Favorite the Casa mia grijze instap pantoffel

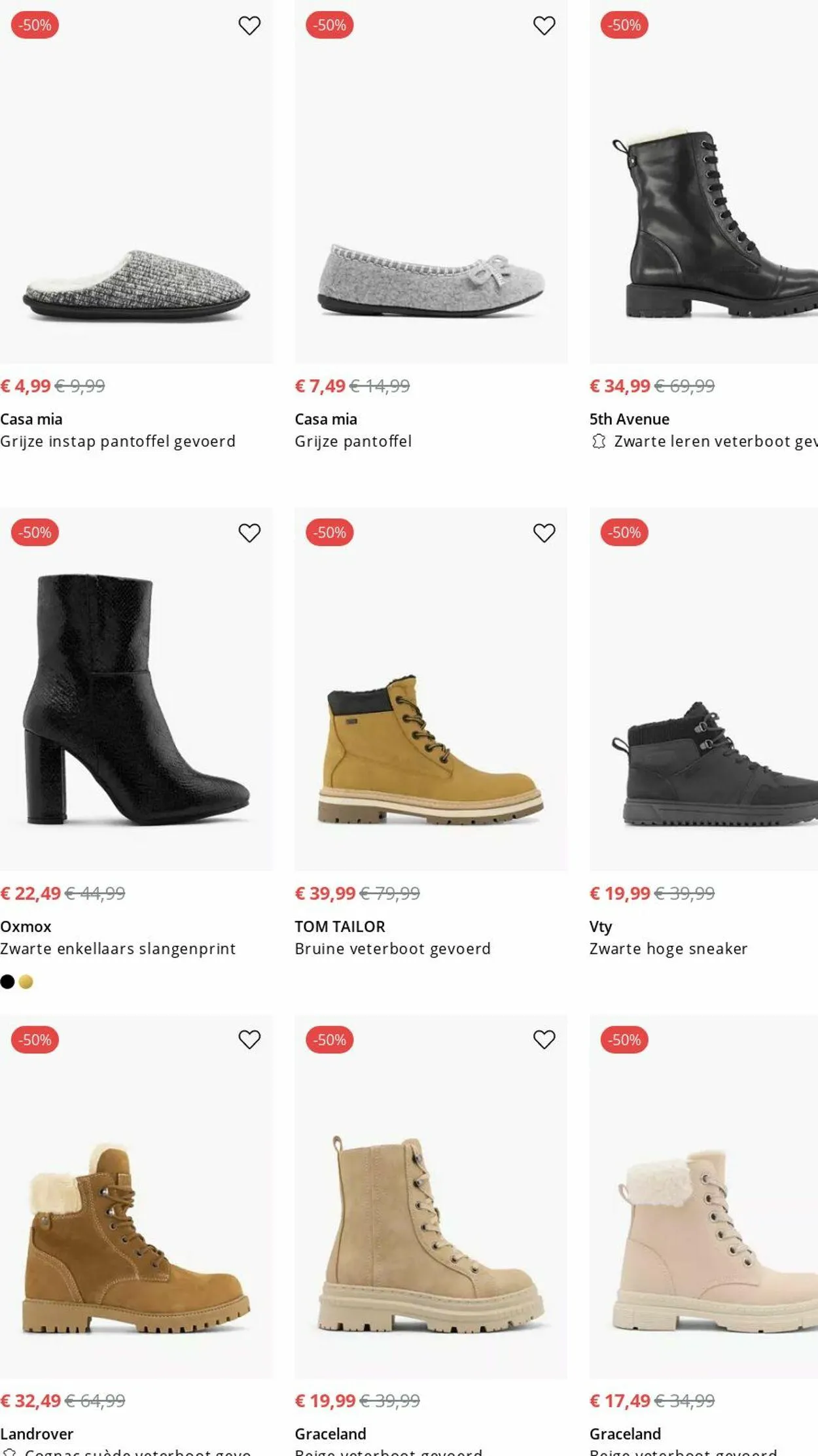(x=249, y=26)
